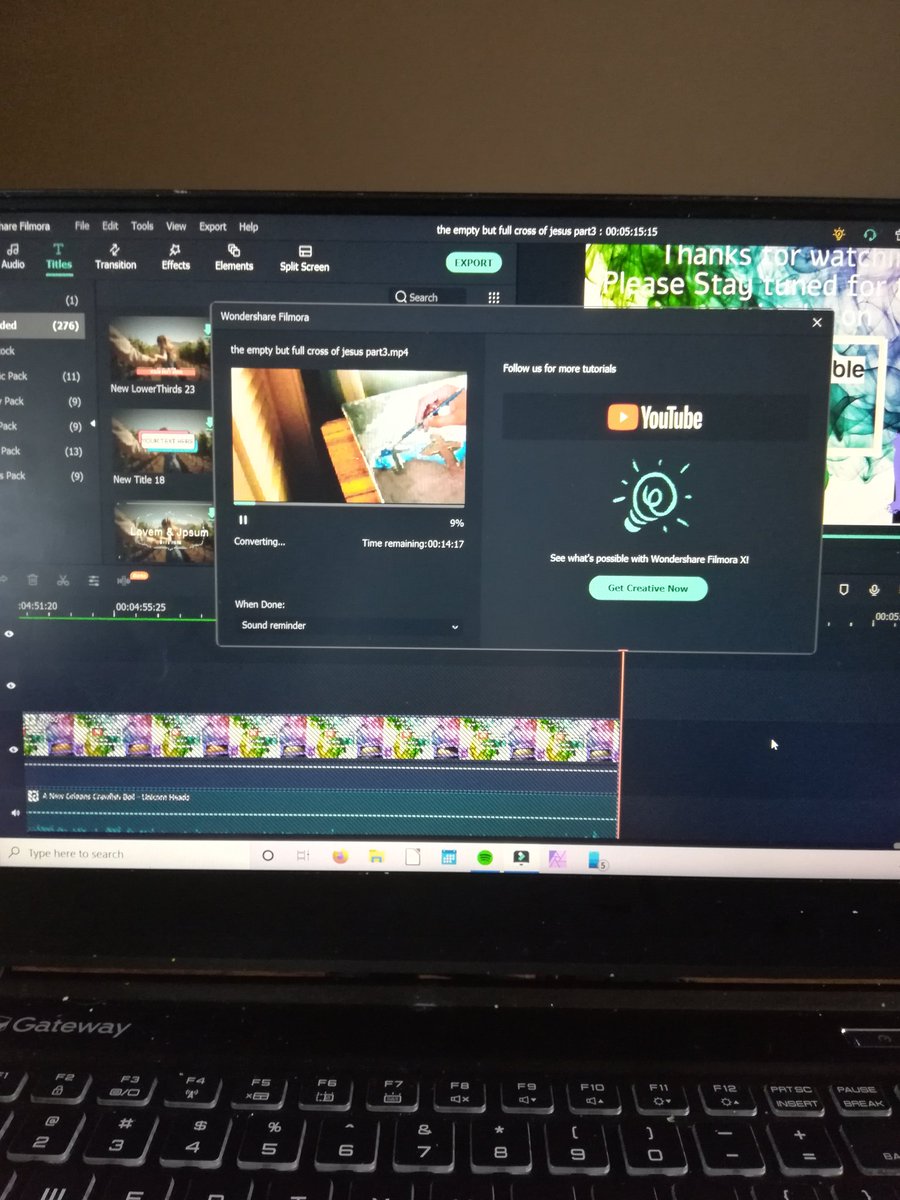Download the New Title 18 preset
This screenshot has height=1200, width=900.
(209, 422)
